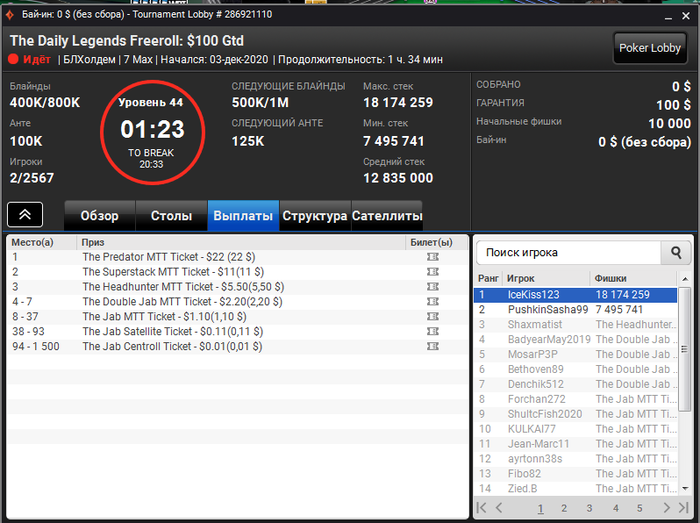Image resolution: width=700 pixels, height=523 pixels.
Task: Click the player list scrollbar thumb
Action: pos(684,349)
